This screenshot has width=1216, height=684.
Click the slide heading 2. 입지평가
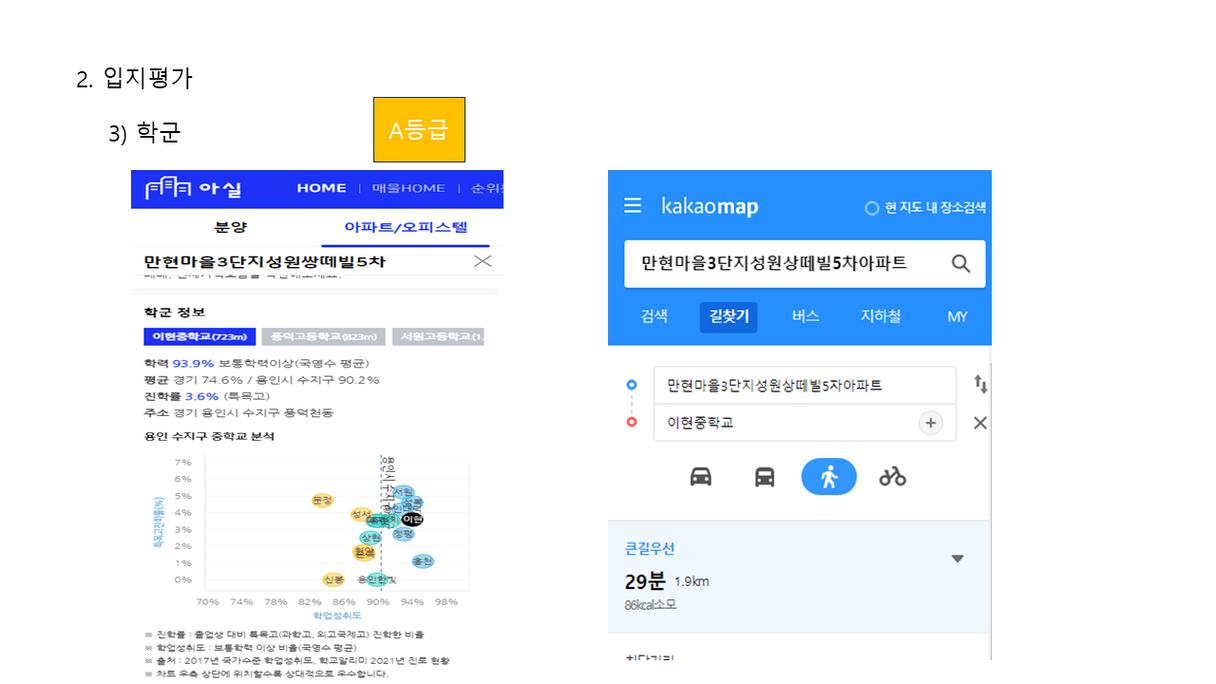point(134,78)
